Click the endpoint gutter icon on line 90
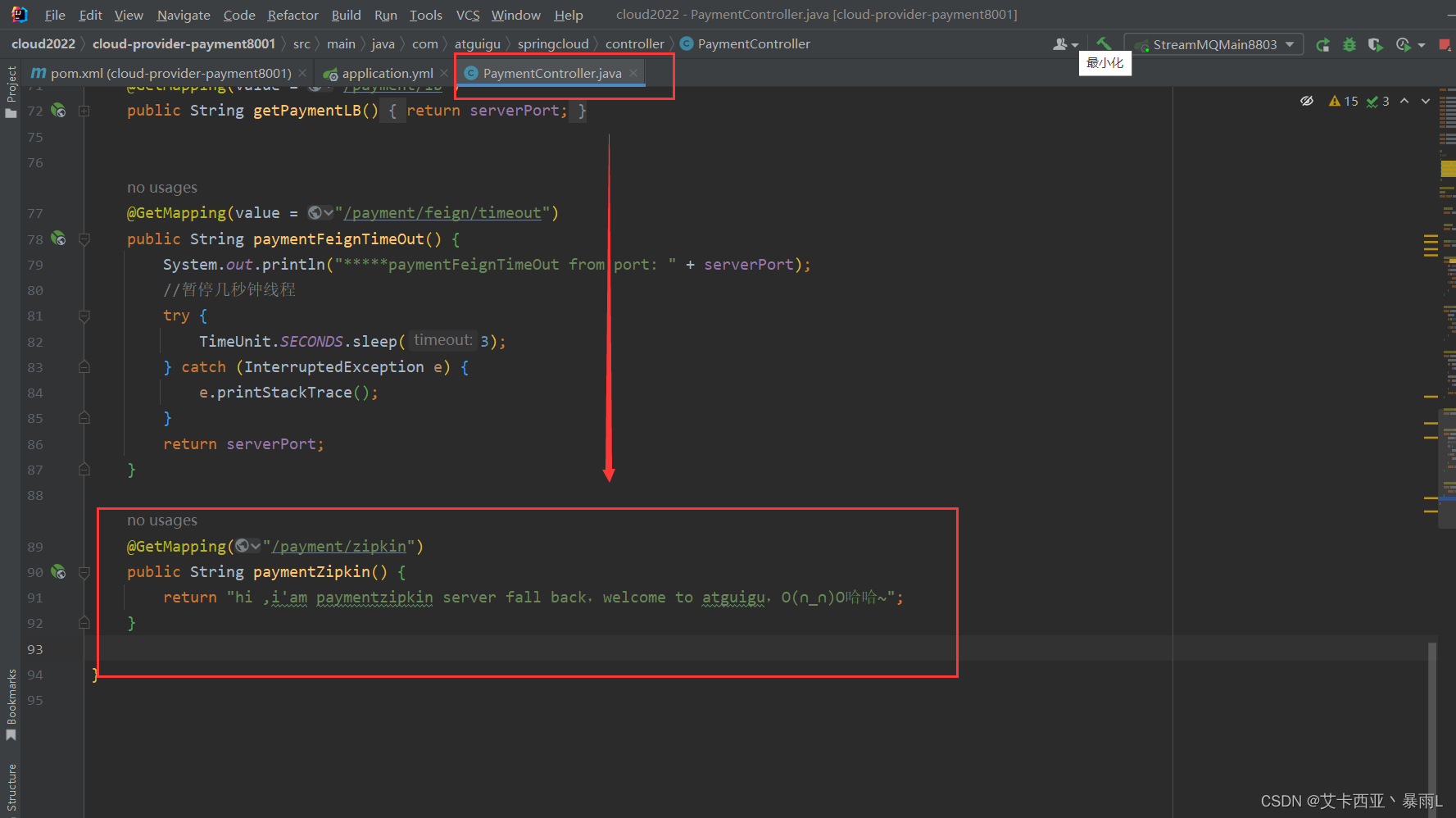This screenshot has width=1456, height=818. pos(58,571)
